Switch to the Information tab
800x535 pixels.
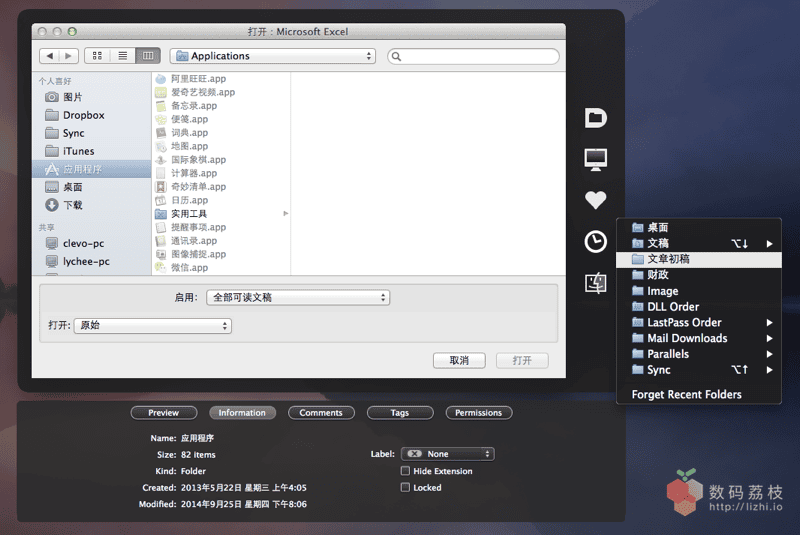point(242,413)
